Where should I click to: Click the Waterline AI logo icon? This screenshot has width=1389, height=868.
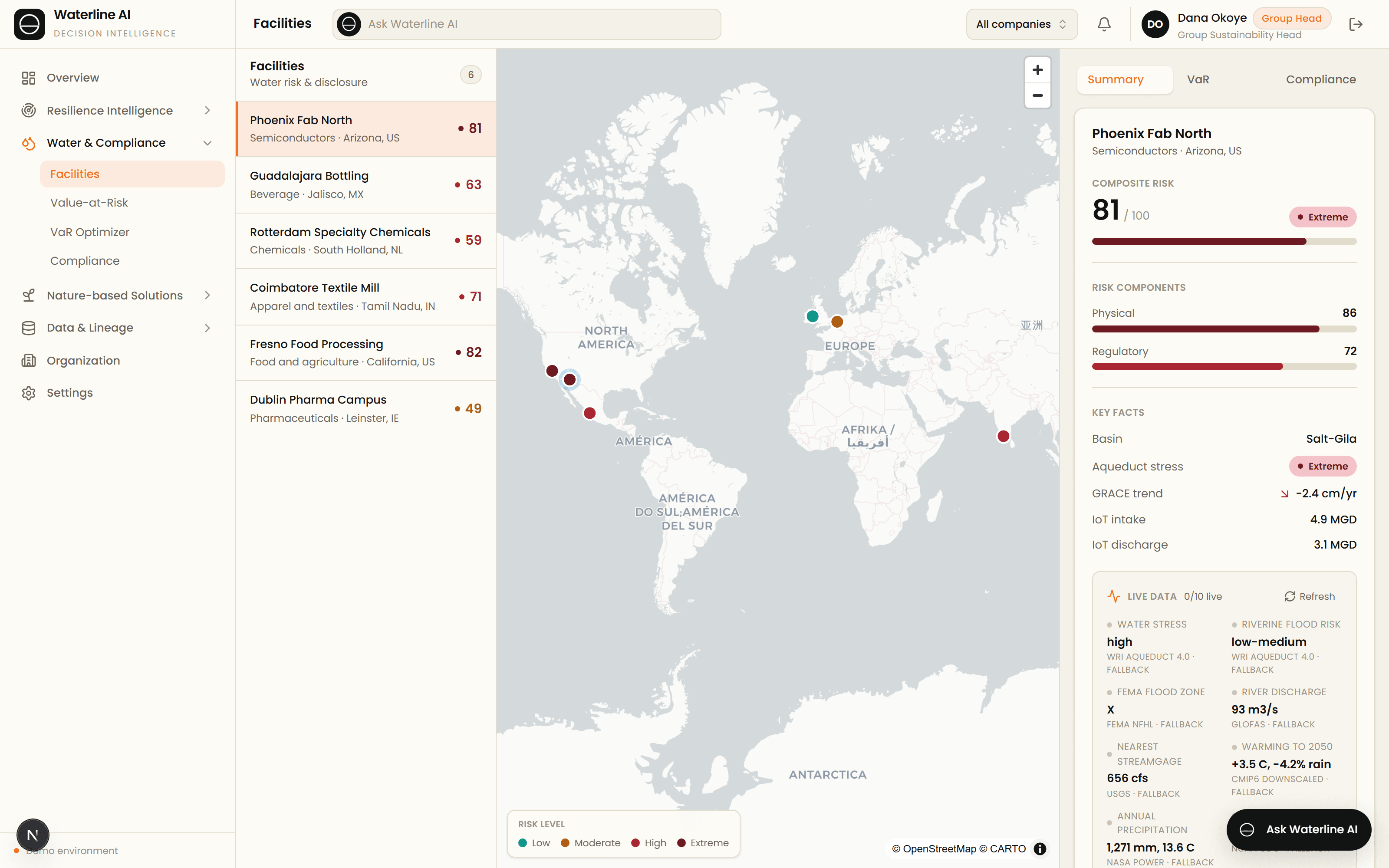29,24
